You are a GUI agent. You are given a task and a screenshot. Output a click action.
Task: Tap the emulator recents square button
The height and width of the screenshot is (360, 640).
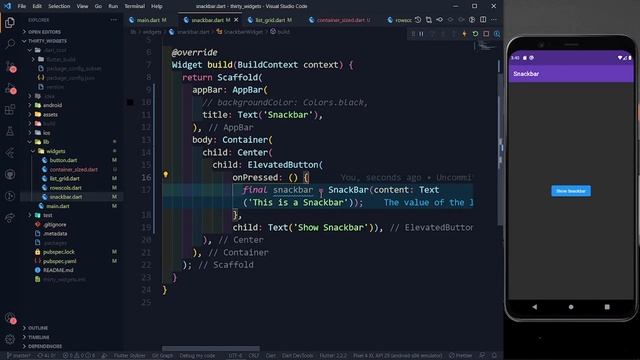click(607, 307)
